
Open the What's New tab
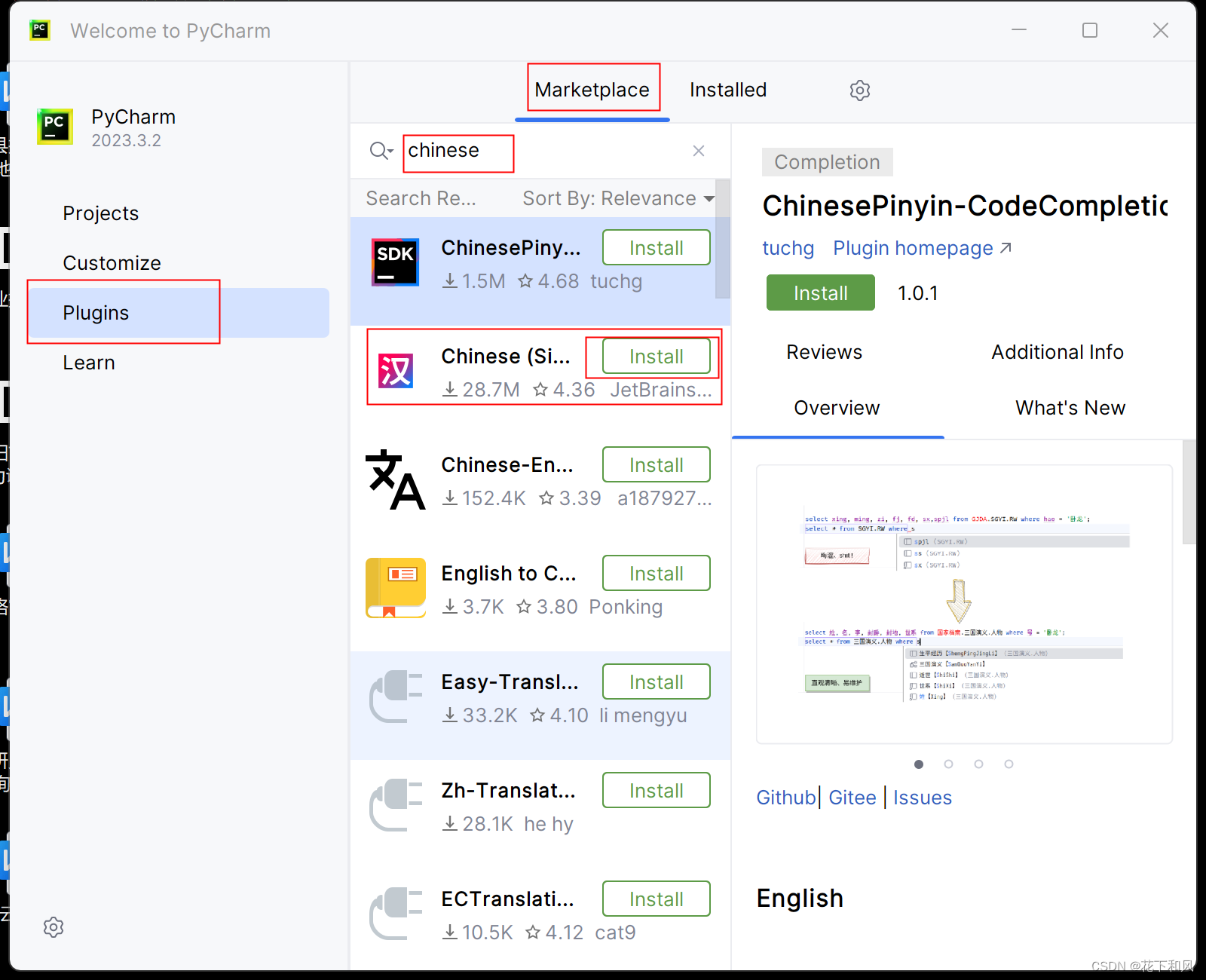1070,408
